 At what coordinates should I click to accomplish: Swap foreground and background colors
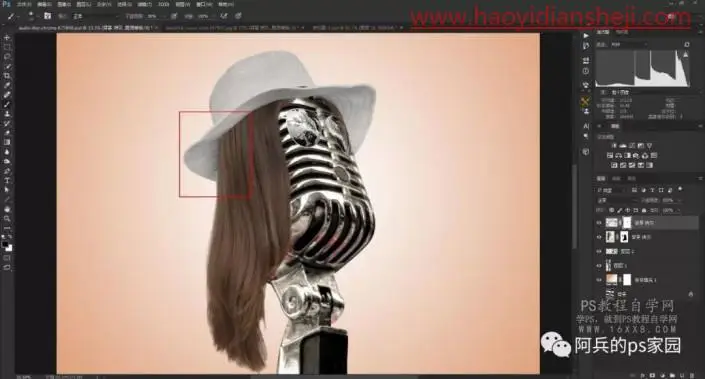(x=11, y=236)
